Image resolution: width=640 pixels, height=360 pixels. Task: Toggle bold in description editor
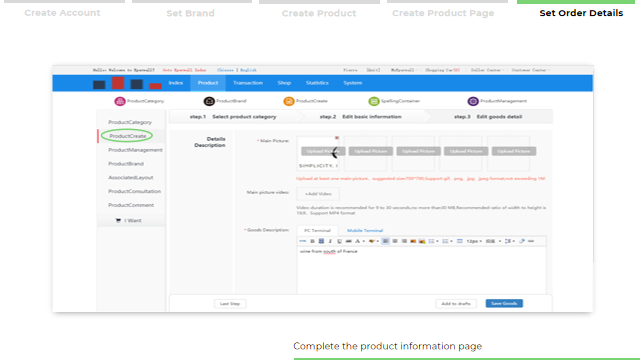coord(312,241)
